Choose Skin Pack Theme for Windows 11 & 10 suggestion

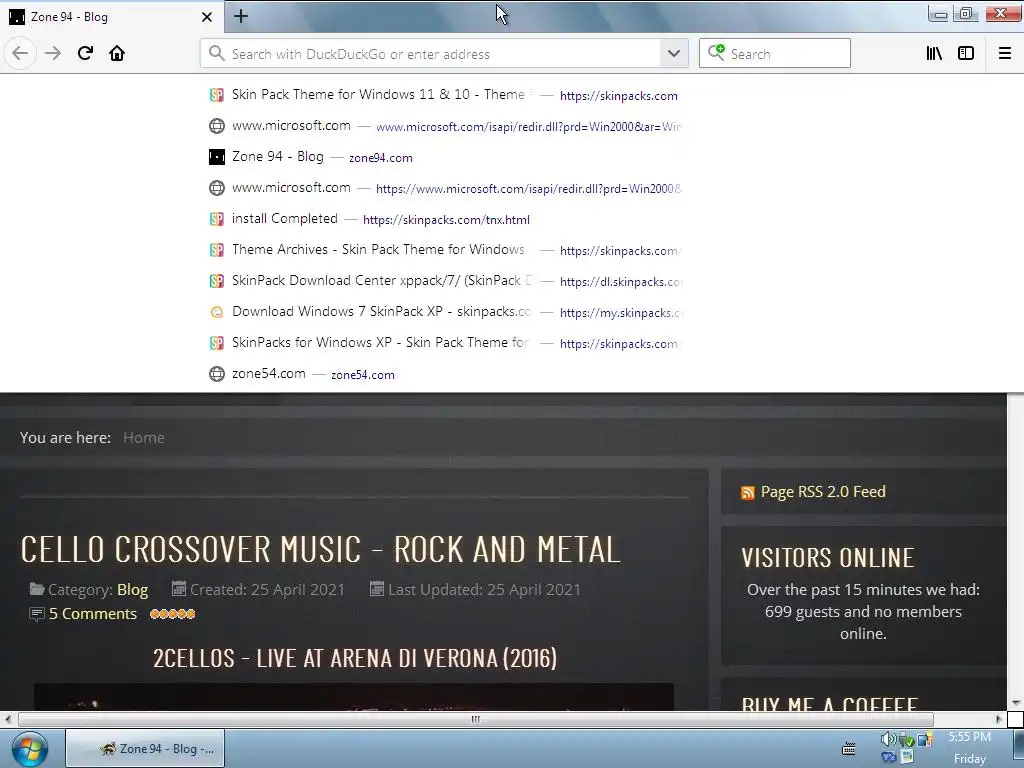coord(444,95)
